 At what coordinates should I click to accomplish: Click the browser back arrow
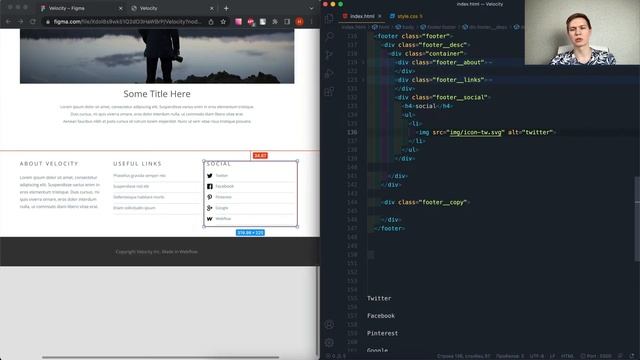click(x=9, y=21)
